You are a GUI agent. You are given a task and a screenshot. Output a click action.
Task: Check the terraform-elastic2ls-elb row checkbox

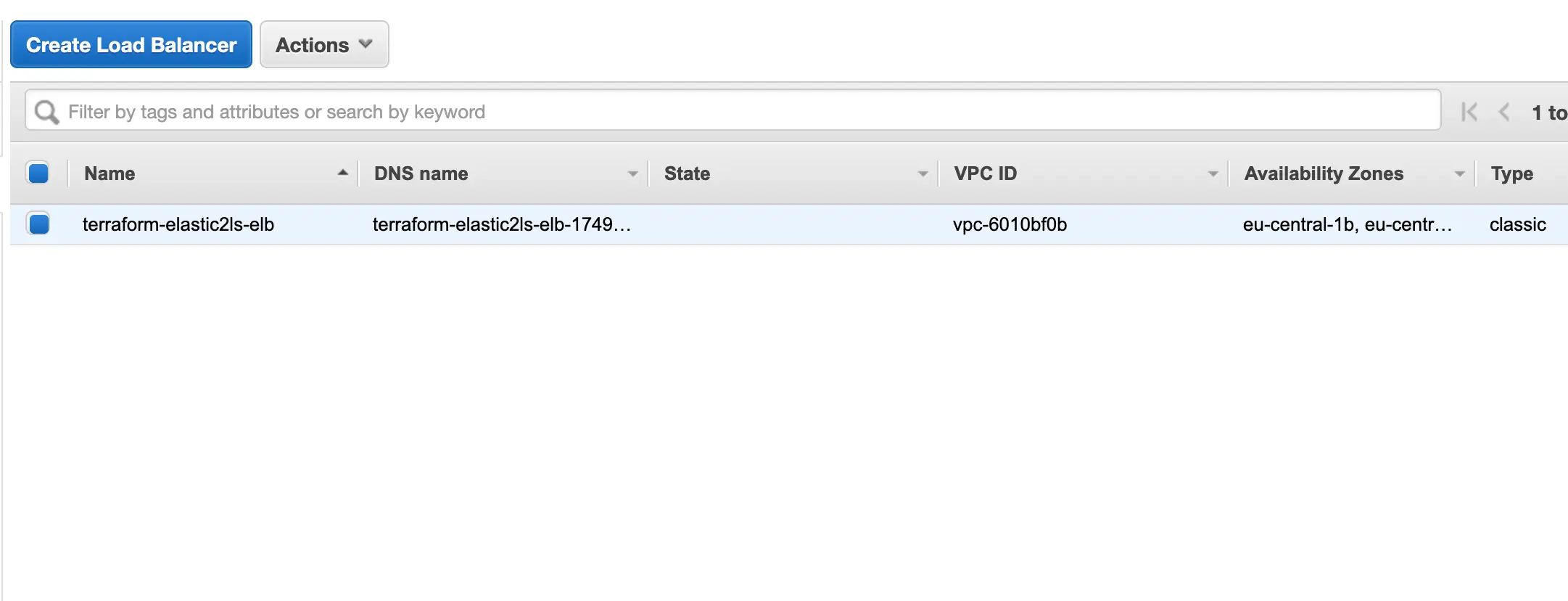pyautogui.click(x=38, y=224)
